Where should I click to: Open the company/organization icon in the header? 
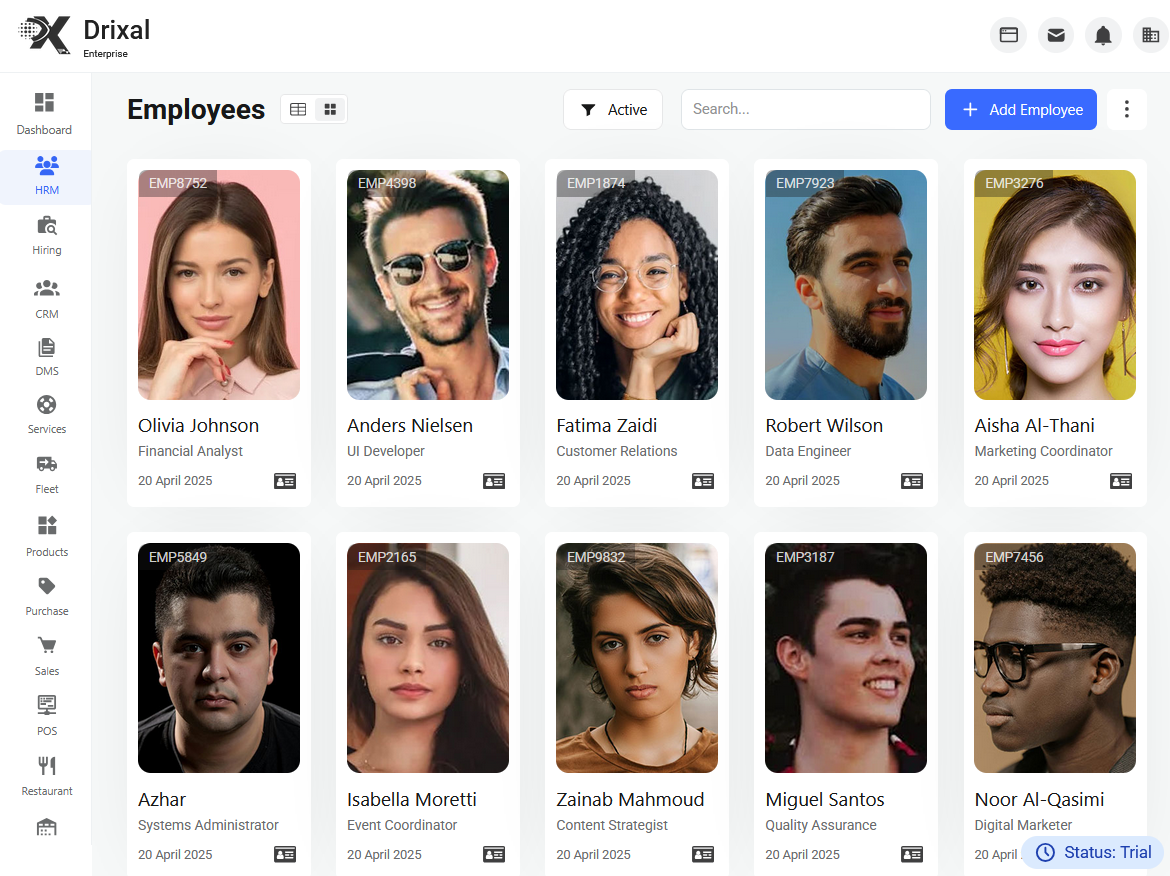tap(1150, 35)
